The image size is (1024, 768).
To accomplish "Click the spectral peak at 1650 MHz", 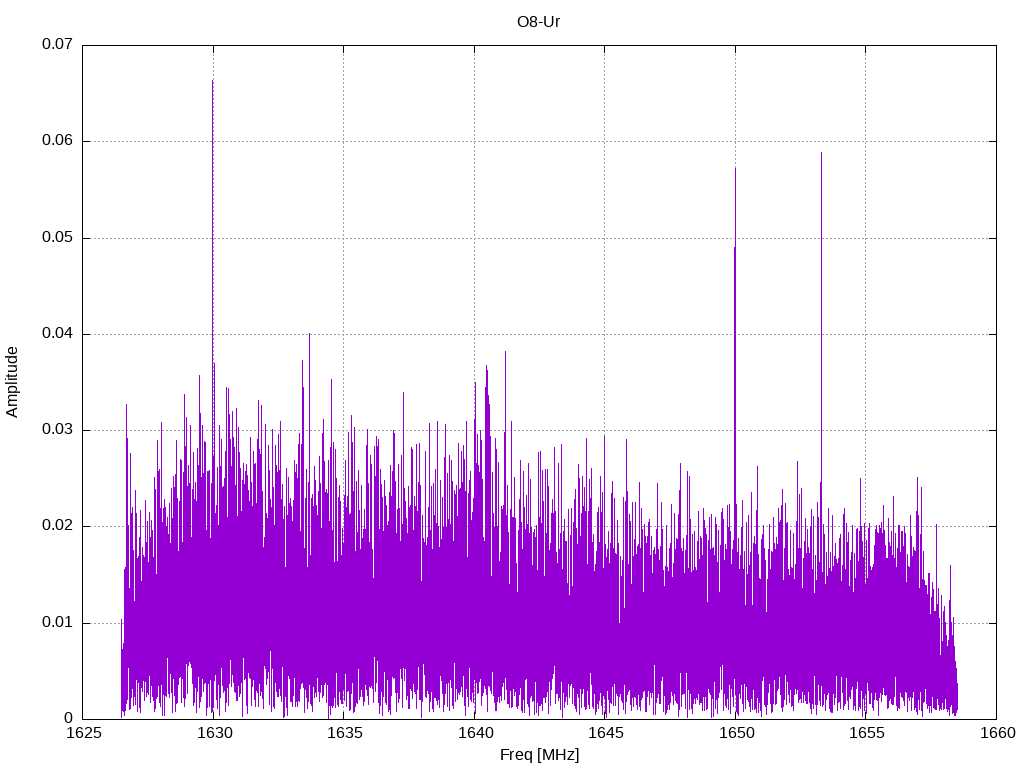I will tap(735, 170).
